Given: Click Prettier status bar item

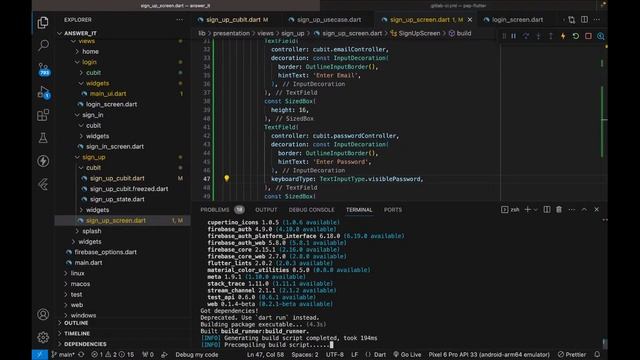Looking at the screenshot, I should (x=572, y=355).
